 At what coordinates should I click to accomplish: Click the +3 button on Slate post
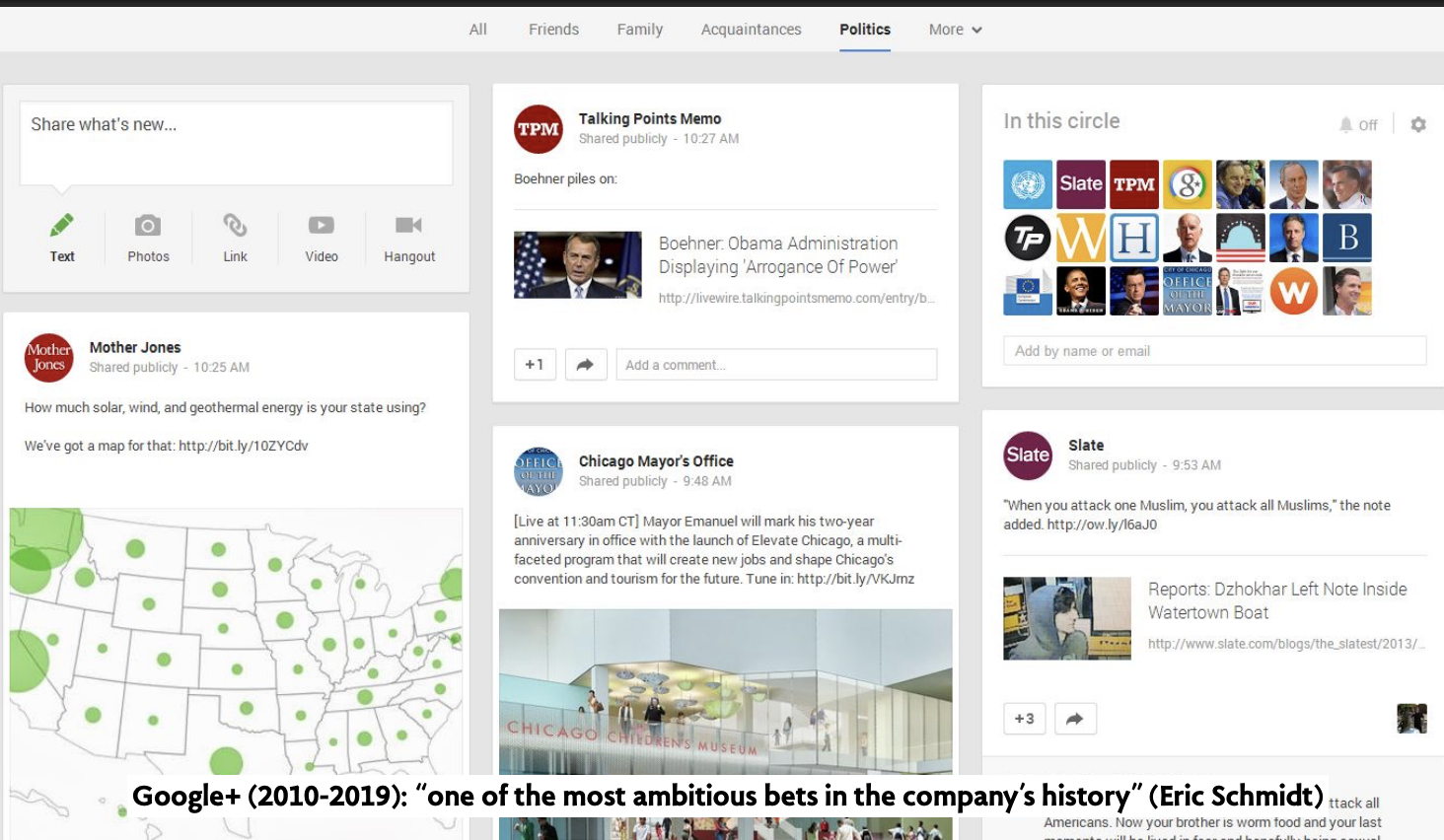[1025, 719]
